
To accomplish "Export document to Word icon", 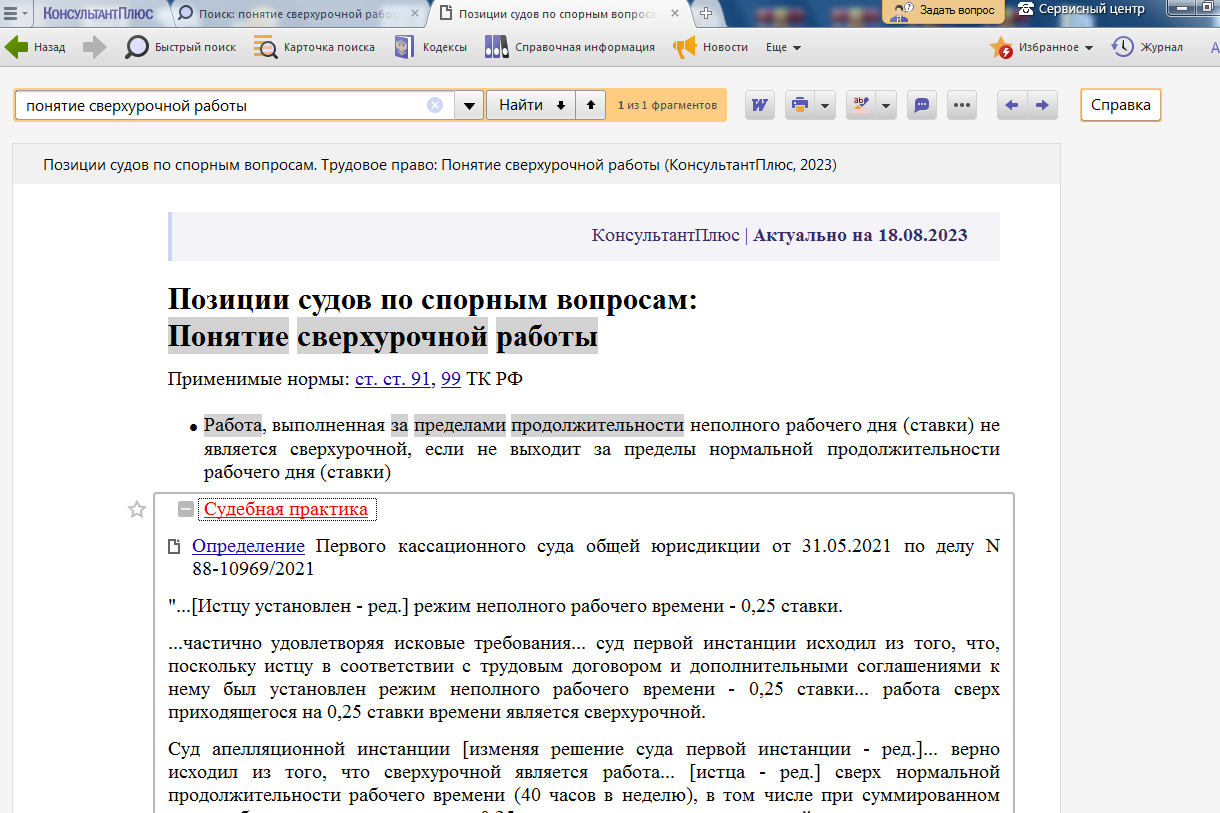I will click(x=760, y=105).
